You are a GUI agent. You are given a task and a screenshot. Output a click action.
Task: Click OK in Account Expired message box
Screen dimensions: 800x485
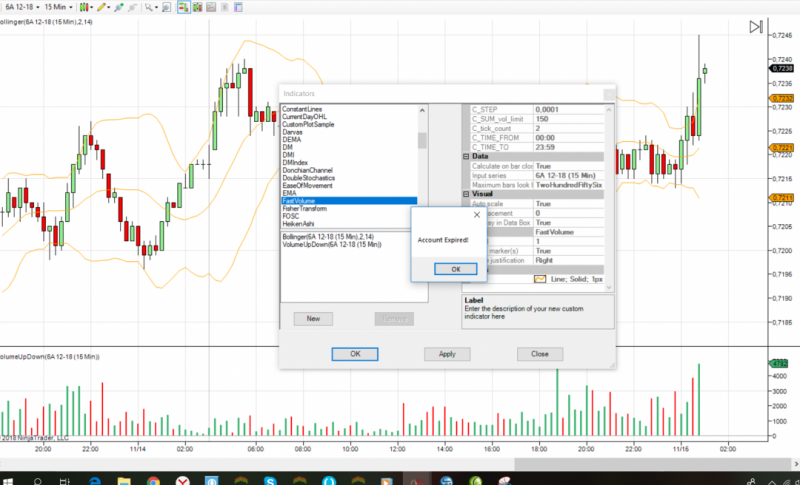click(x=456, y=269)
